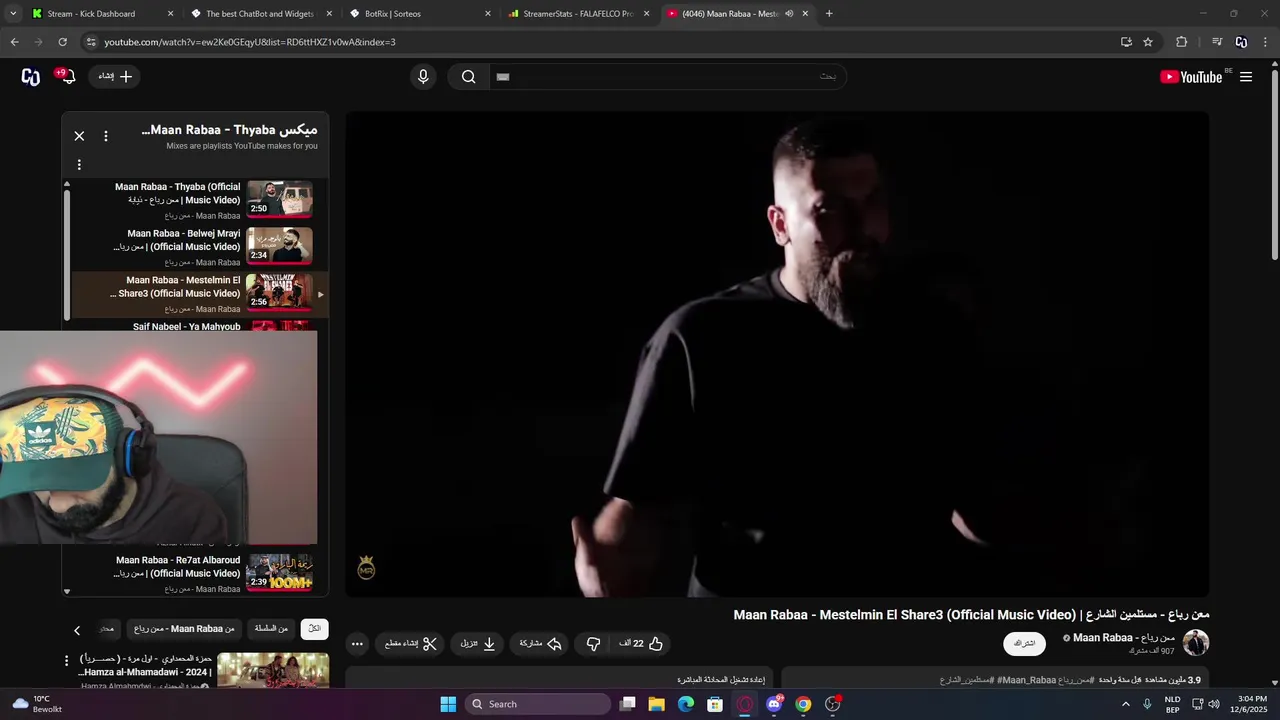Dislike the video with thumbs down
This screenshot has width=1280, height=720.
click(x=593, y=644)
